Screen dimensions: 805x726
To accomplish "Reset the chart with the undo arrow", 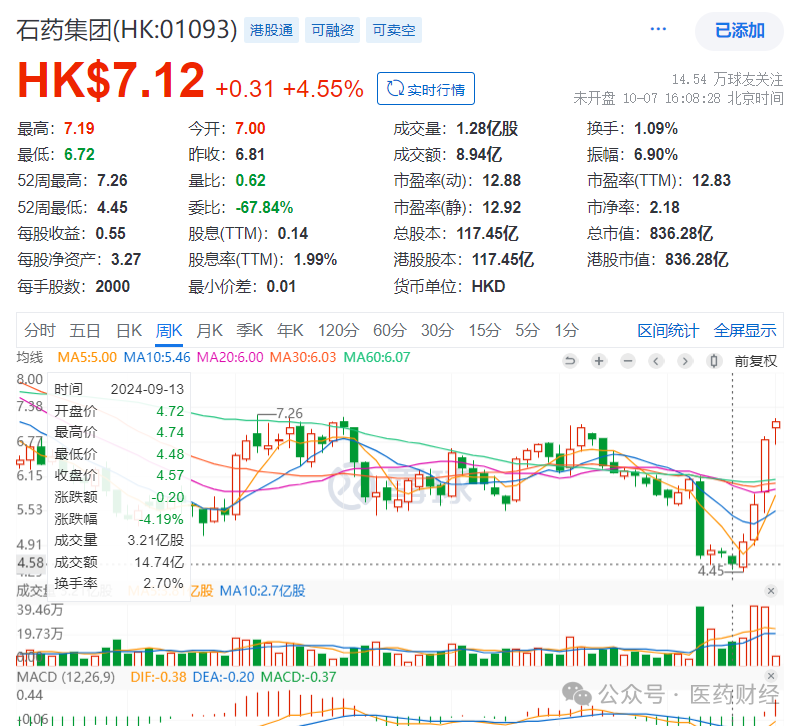I will point(569,361).
